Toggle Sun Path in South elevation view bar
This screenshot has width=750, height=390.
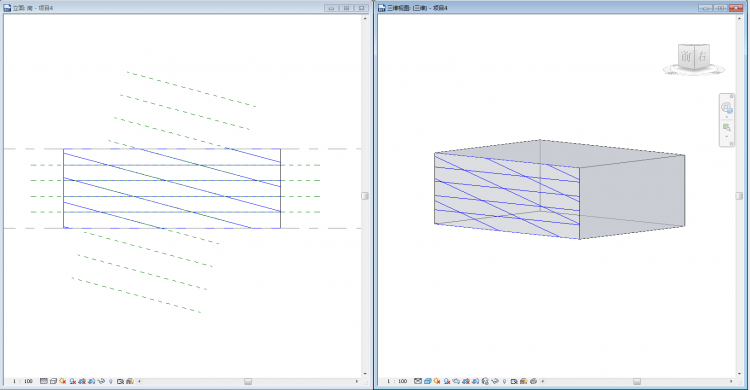click(x=63, y=381)
